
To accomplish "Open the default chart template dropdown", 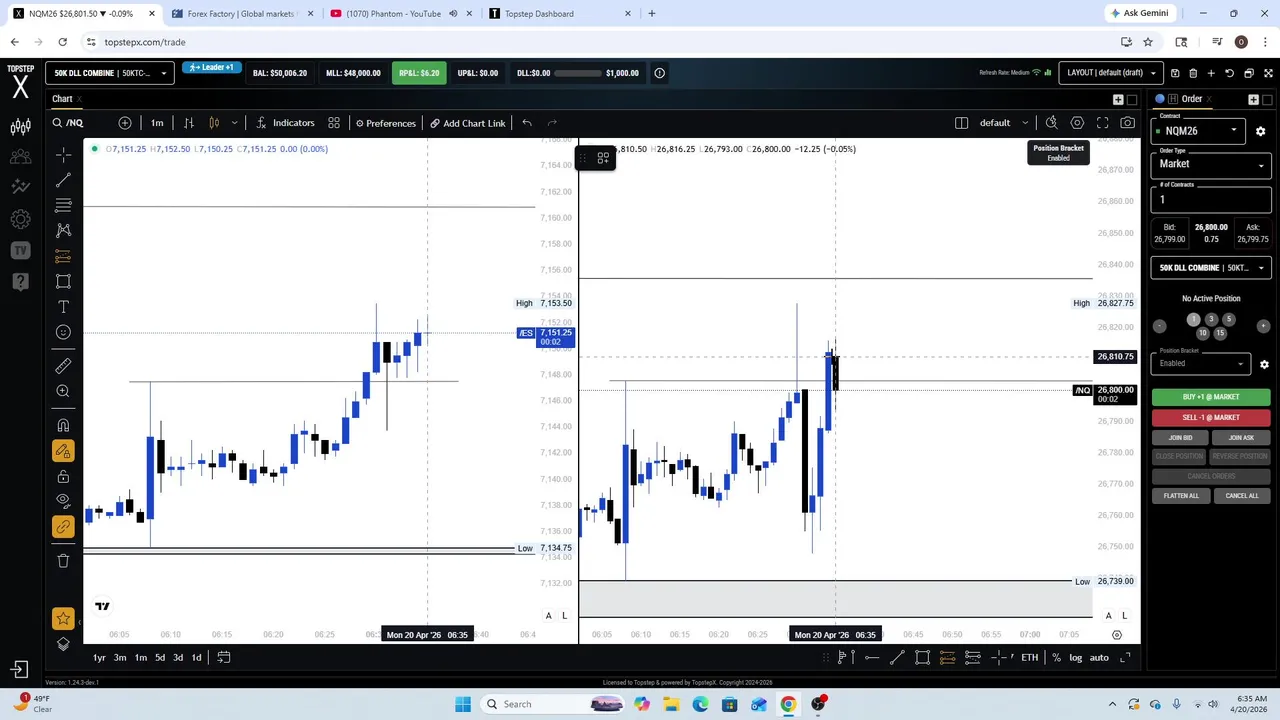I will (x=1003, y=123).
